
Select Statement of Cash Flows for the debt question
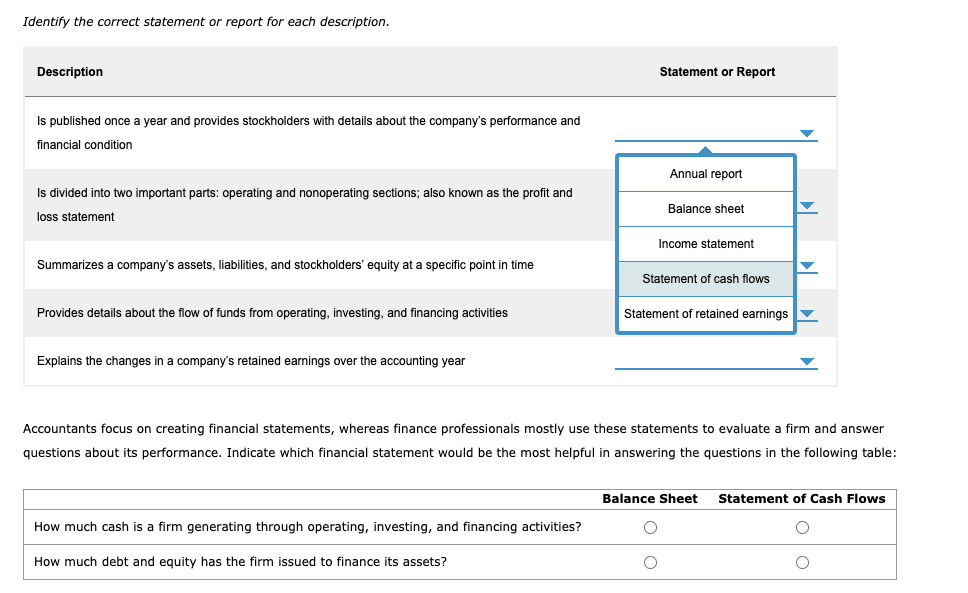click(x=802, y=562)
